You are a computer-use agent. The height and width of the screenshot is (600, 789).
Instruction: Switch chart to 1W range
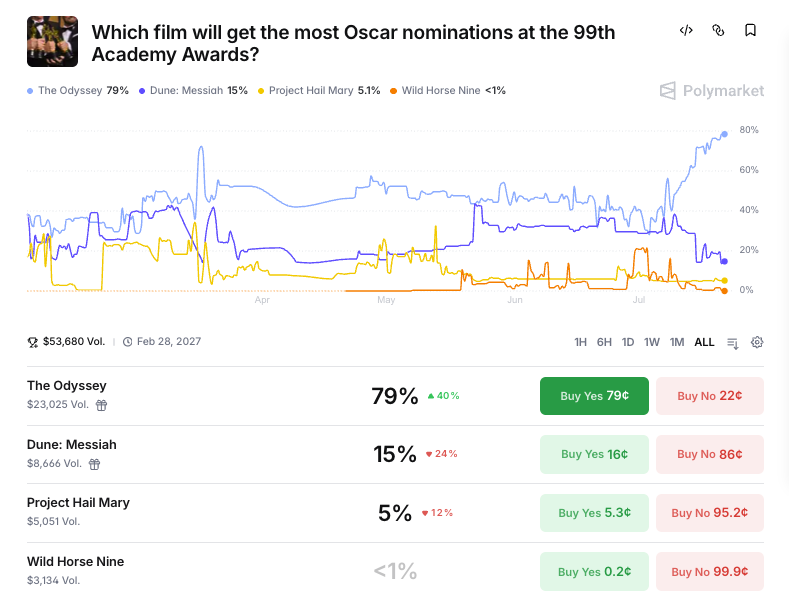coord(652,342)
